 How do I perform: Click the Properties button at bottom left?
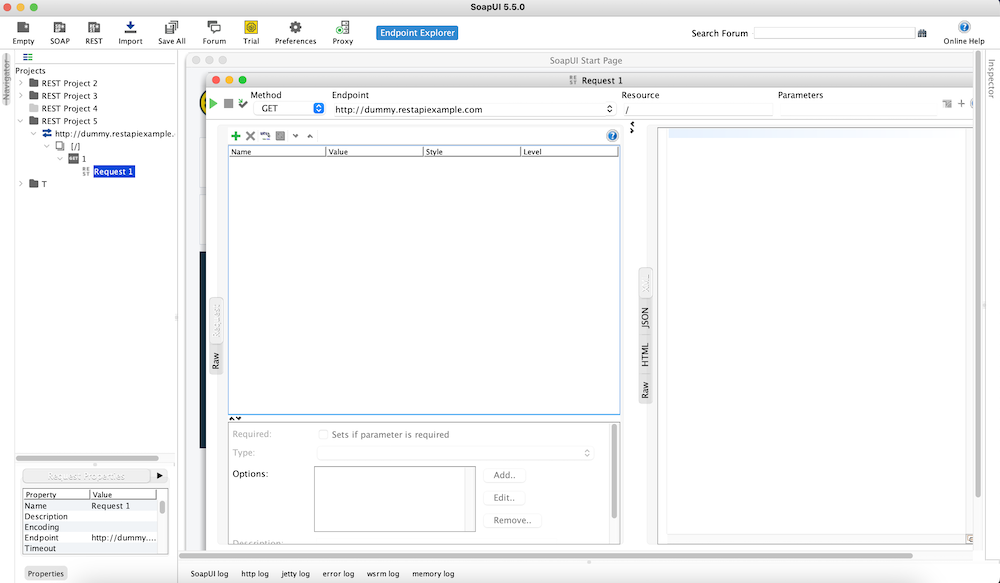coord(46,573)
